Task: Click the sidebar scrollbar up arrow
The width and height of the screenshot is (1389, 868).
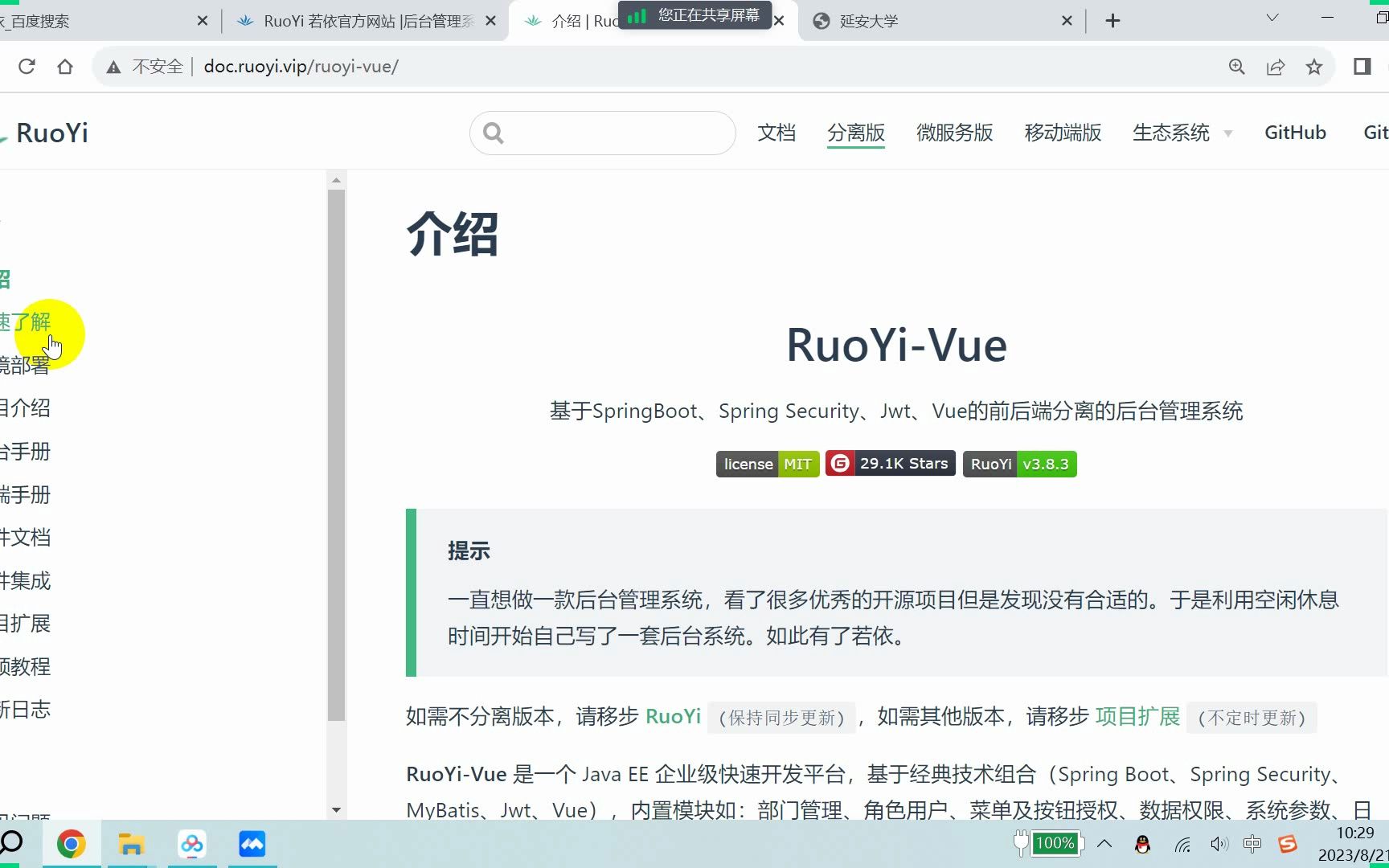Action: (x=336, y=180)
